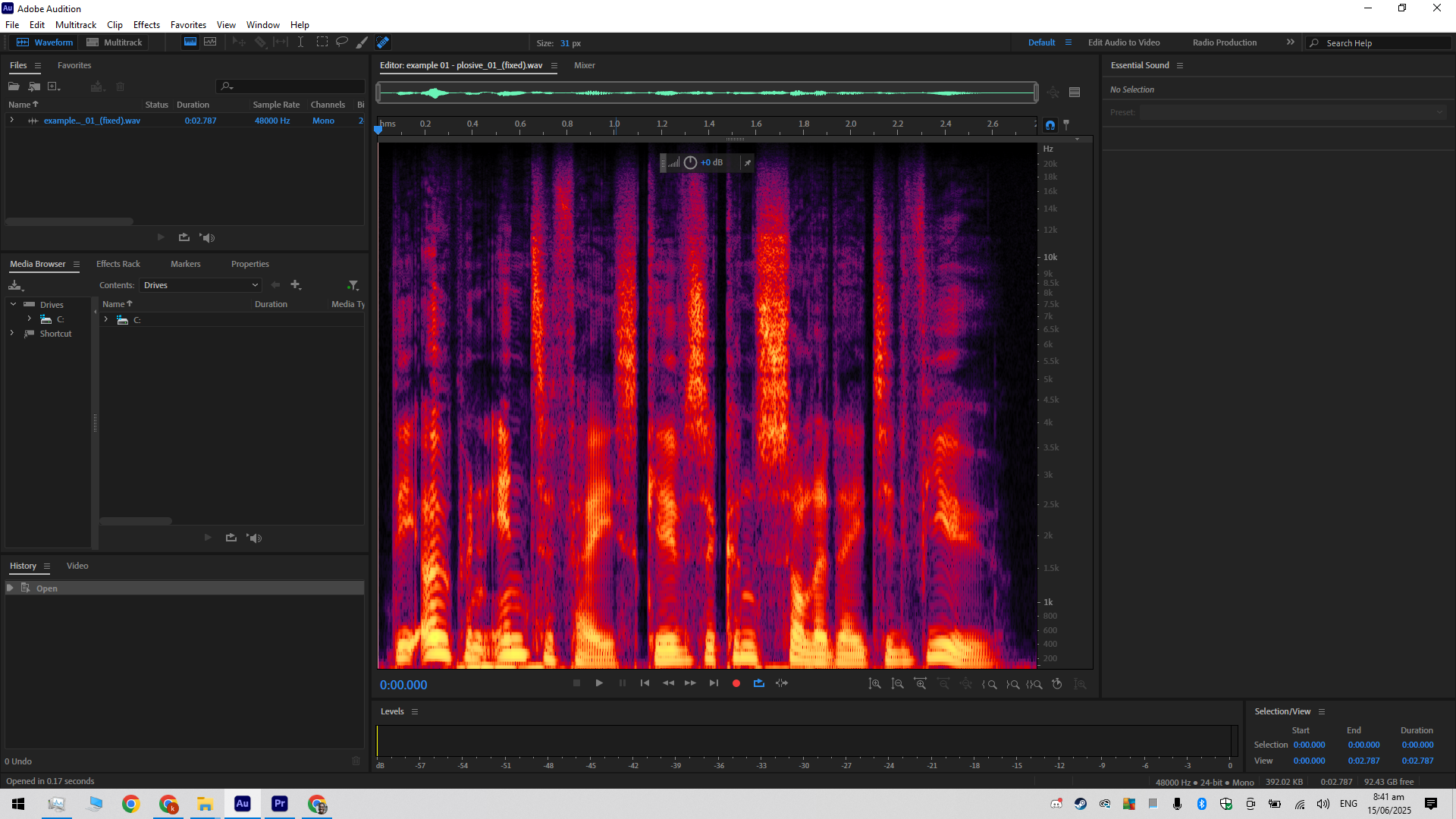Click the playhead marker icon beside the time ruler
This screenshot has height=819, width=1456.
click(x=1066, y=124)
